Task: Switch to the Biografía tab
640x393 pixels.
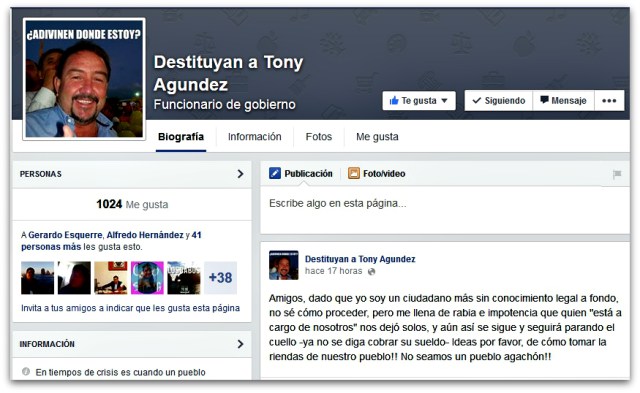Action: (181, 137)
